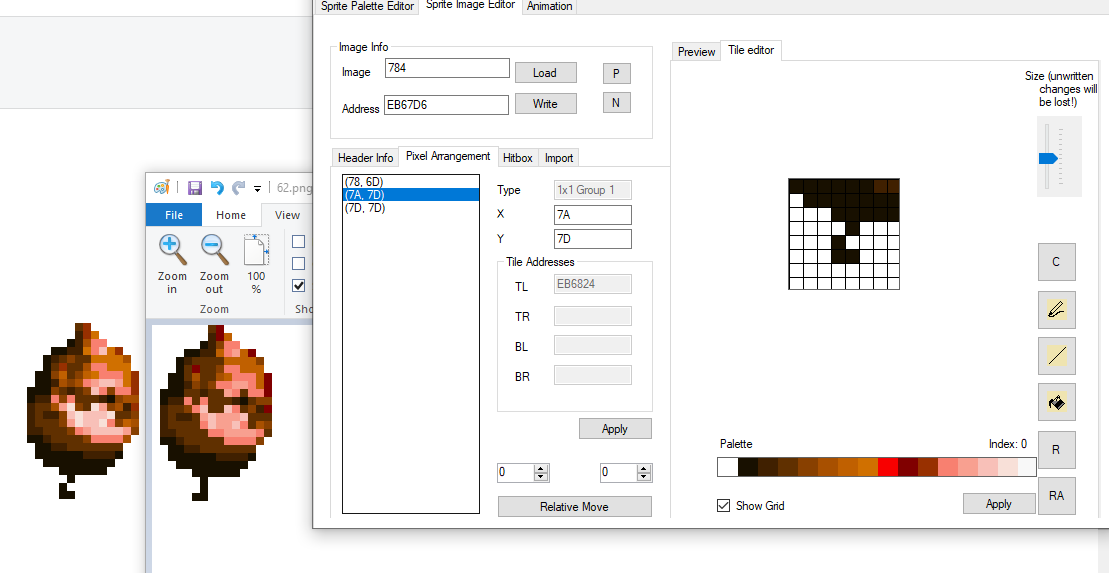Increment the left relative move spinner
This screenshot has height=573, width=1109.
[x=541, y=469]
